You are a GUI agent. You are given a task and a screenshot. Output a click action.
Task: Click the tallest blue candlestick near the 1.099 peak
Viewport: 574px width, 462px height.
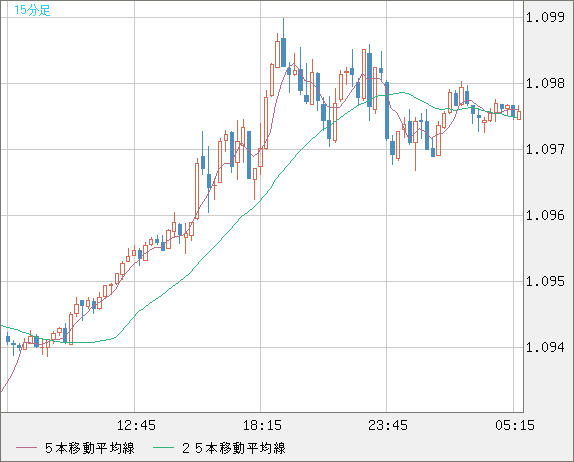pos(283,52)
